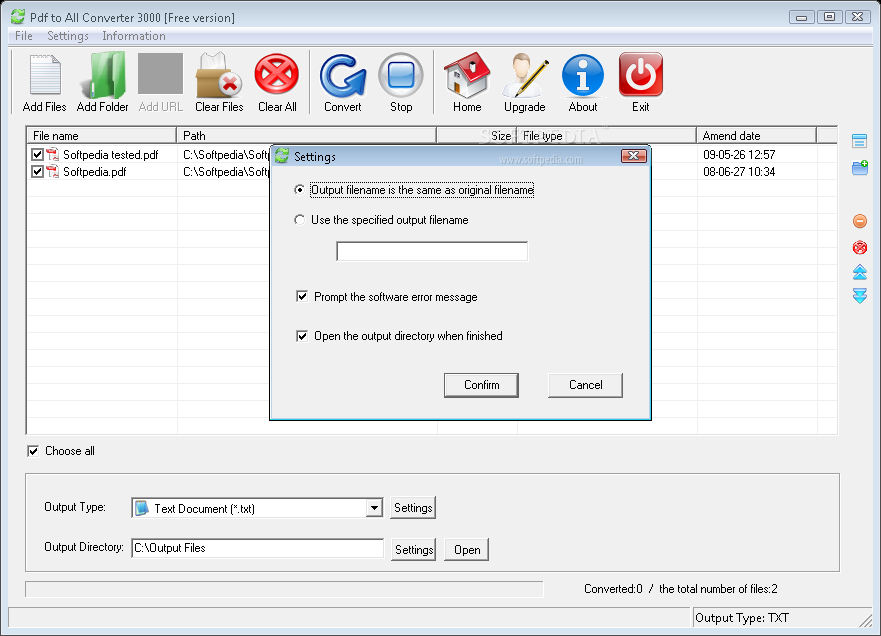Click the orange remove item sidebar icon
Viewport: 881px width, 636px height.
coord(860,221)
